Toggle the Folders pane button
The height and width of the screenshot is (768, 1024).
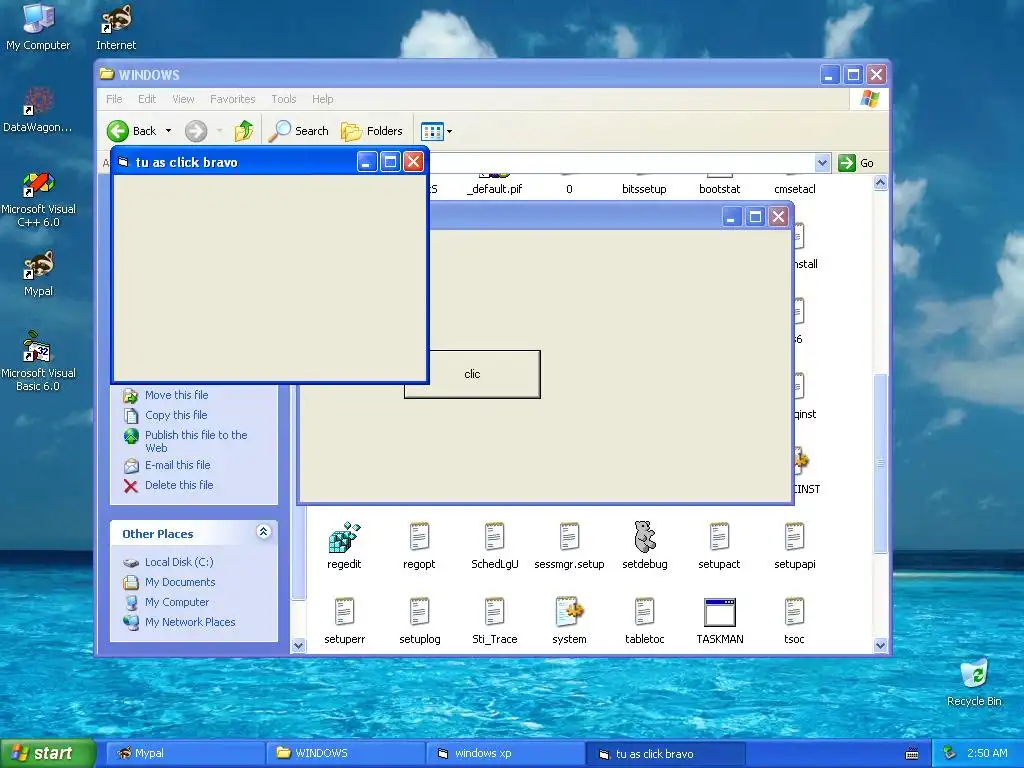tap(372, 131)
